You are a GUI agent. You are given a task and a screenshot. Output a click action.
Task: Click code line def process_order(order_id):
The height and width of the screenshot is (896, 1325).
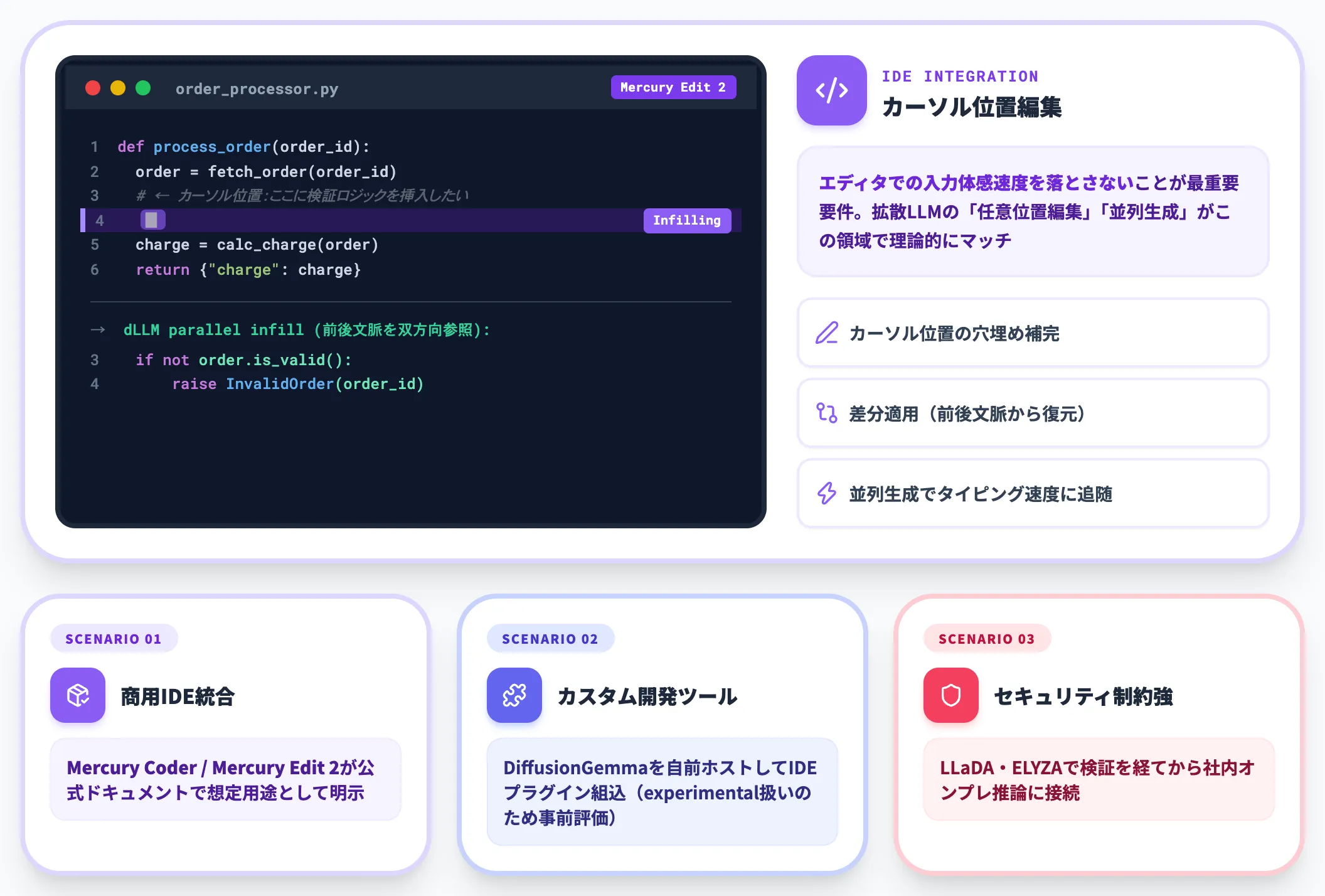tap(243, 147)
